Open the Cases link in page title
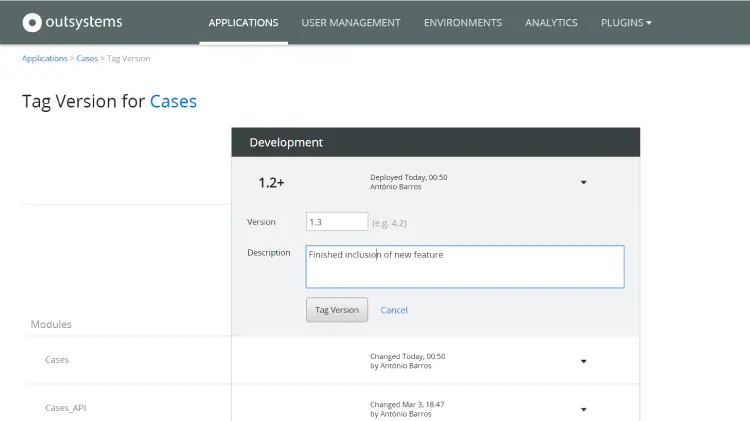Viewport: 750px width, 421px height. [173, 101]
